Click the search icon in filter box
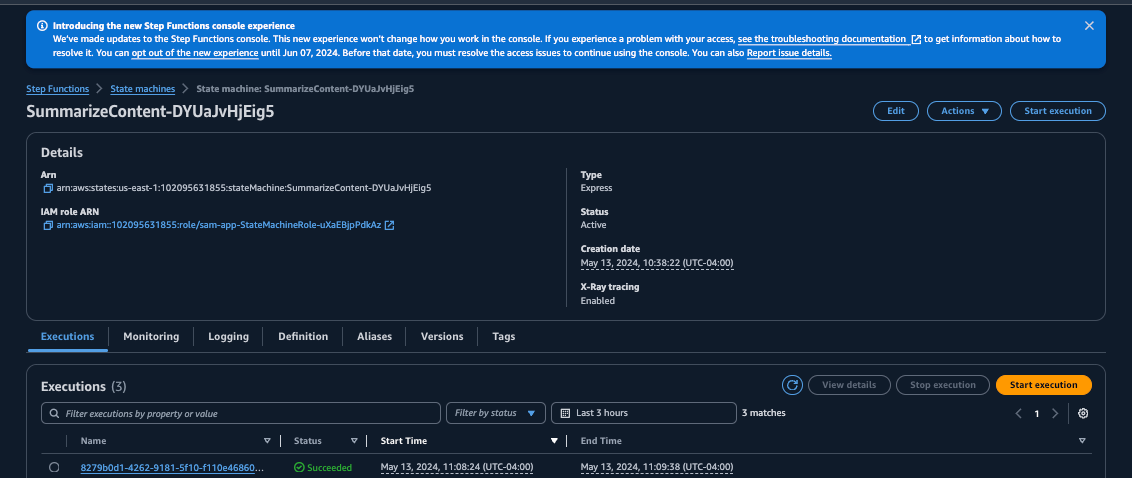Image resolution: width=1132 pixels, height=478 pixels. coord(55,414)
